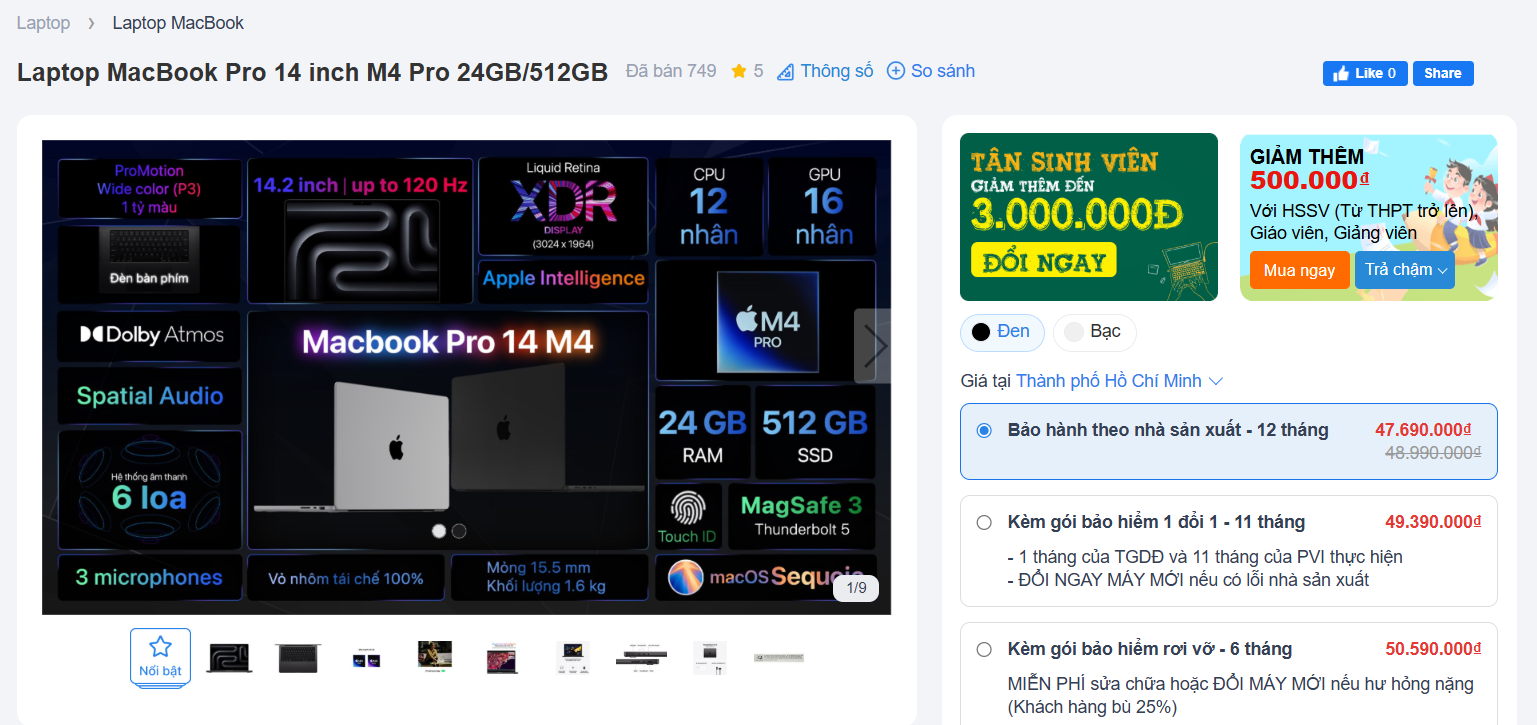Viewport: 1537px width, 725px height.
Task: Select 12-month manufacturer warranty option
Action: pos(984,430)
